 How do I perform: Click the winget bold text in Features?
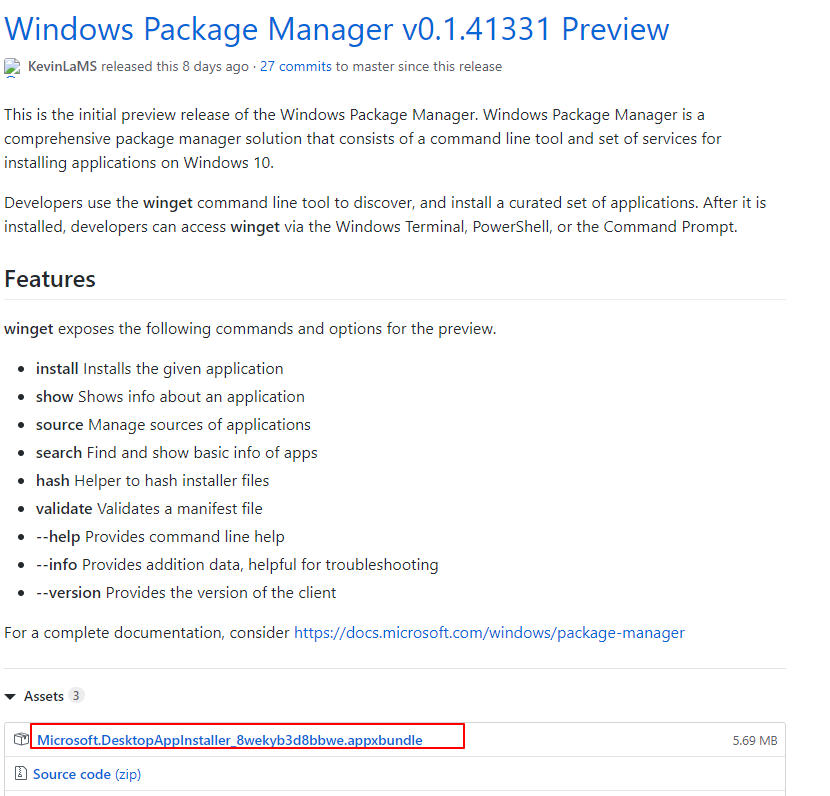click(x=29, y=328)
